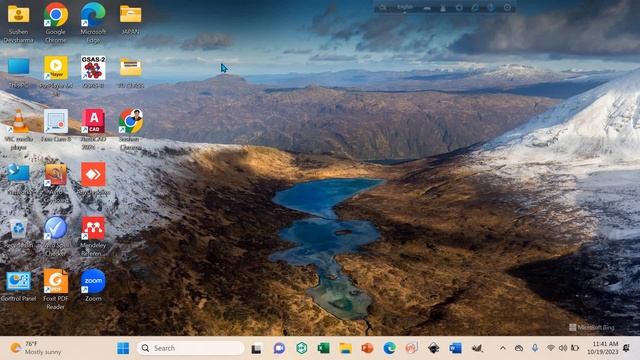This screenshot has height=360, width=640.
Task: Open the black diamond Inkscape taskbar icon
Action: [433, 348]
